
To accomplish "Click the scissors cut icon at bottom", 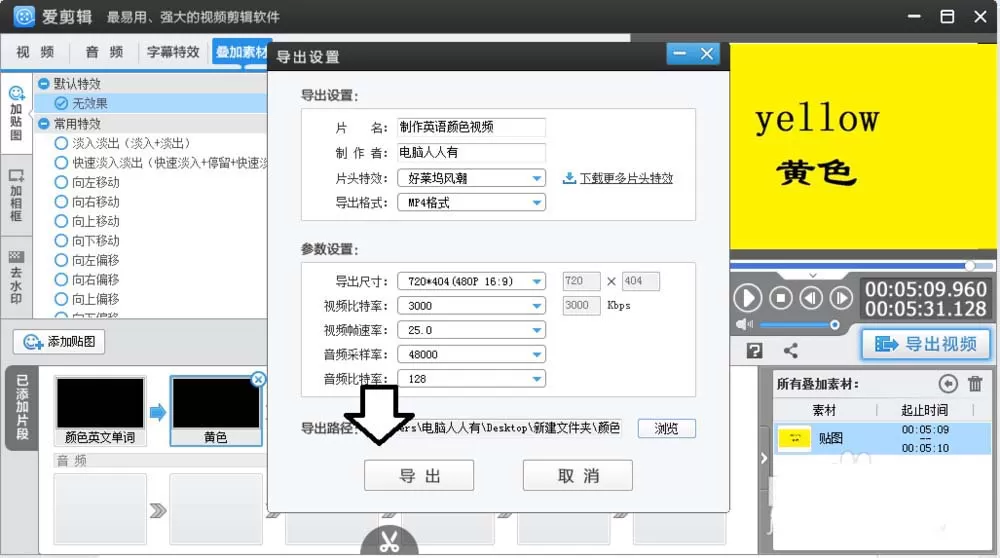I will 389,541.
